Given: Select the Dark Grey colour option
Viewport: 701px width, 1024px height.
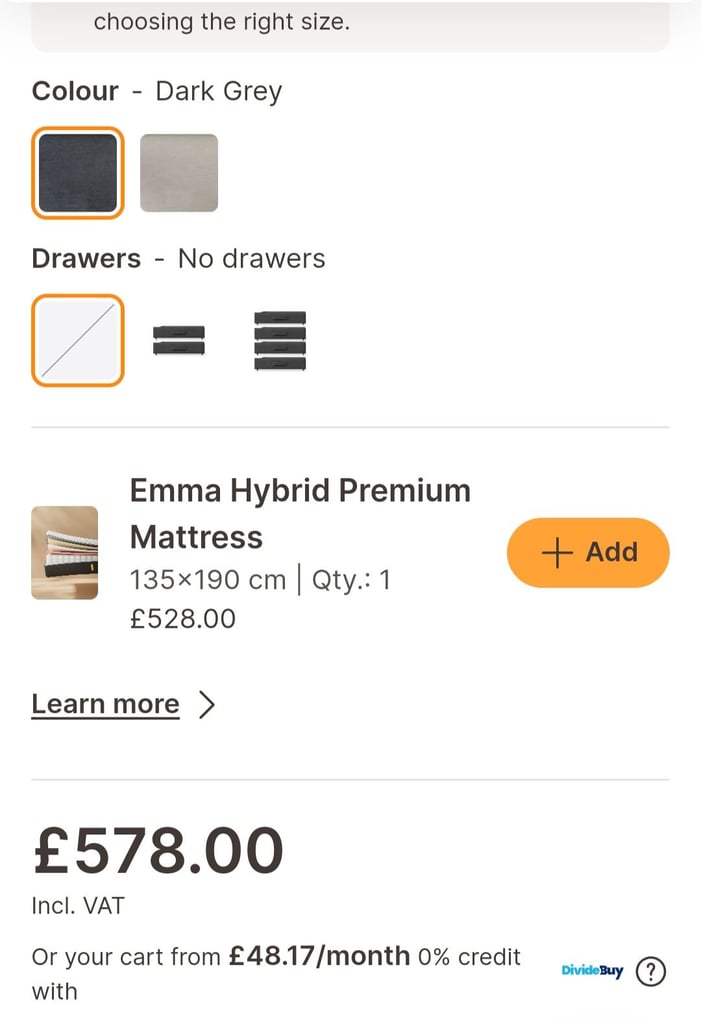Looking at the screenshot, I should (x=77, y=172).
